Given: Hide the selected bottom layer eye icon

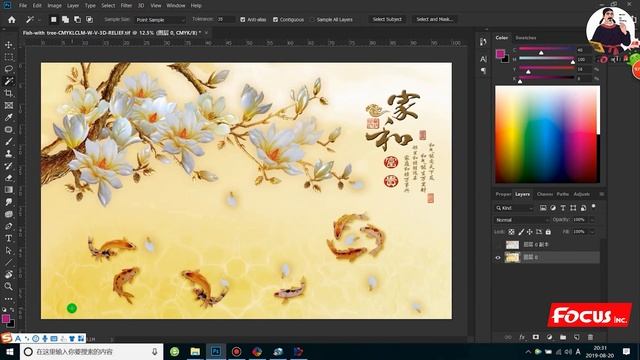Looking at the screenshot, I should pos(498,258).
